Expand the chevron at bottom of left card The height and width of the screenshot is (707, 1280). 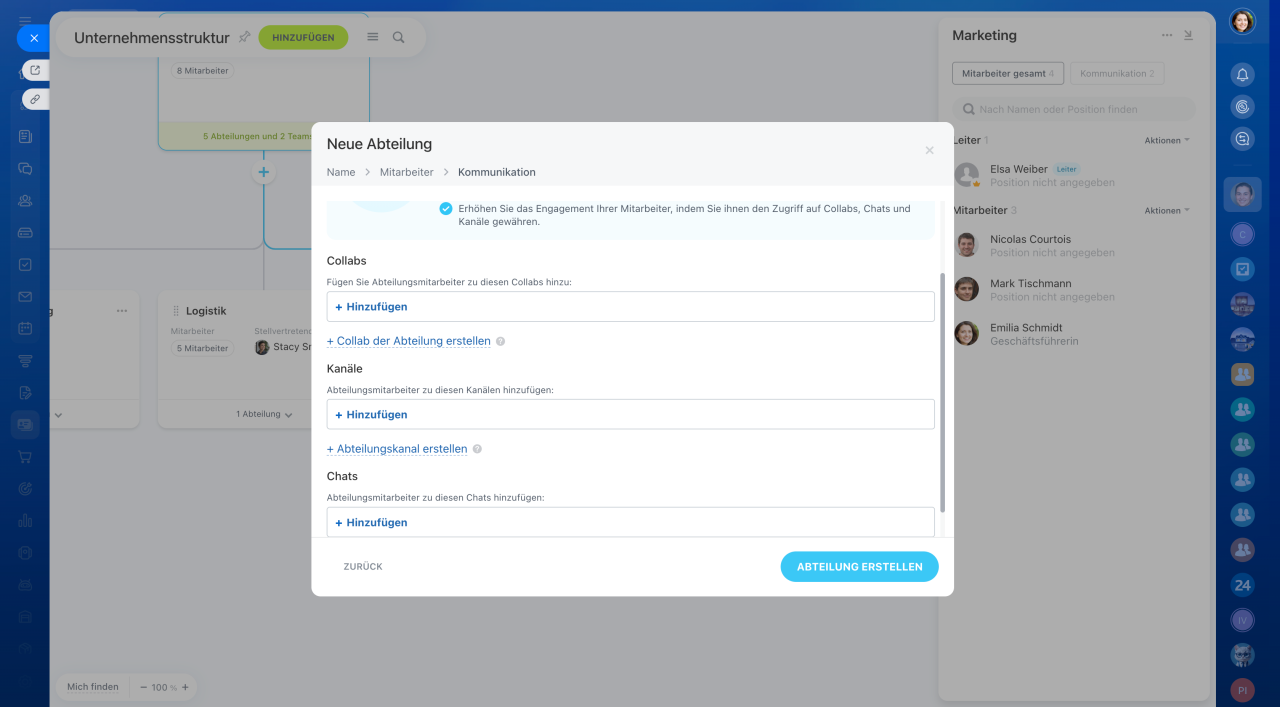[58, 414]
